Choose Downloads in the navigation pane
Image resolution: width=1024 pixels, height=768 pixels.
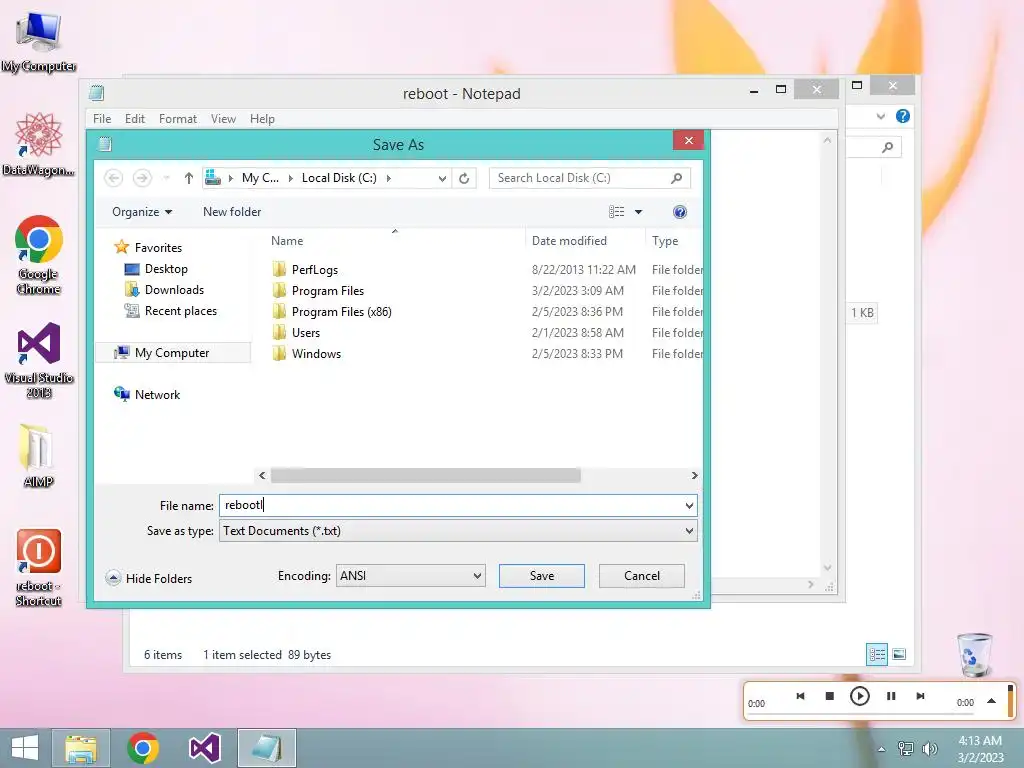pos(174,289)
